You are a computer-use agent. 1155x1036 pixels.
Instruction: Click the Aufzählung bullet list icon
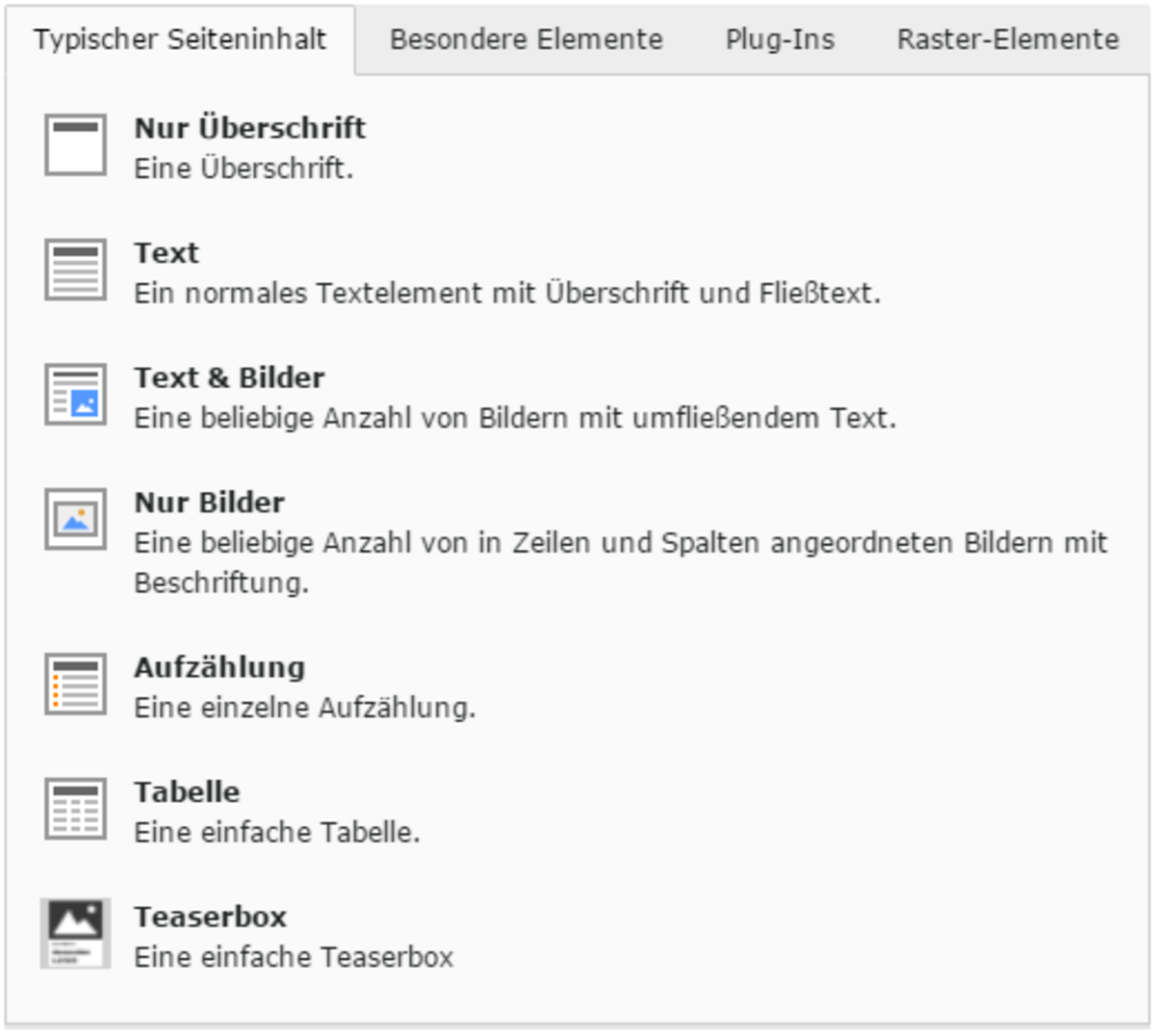click(x=75, y=685)
